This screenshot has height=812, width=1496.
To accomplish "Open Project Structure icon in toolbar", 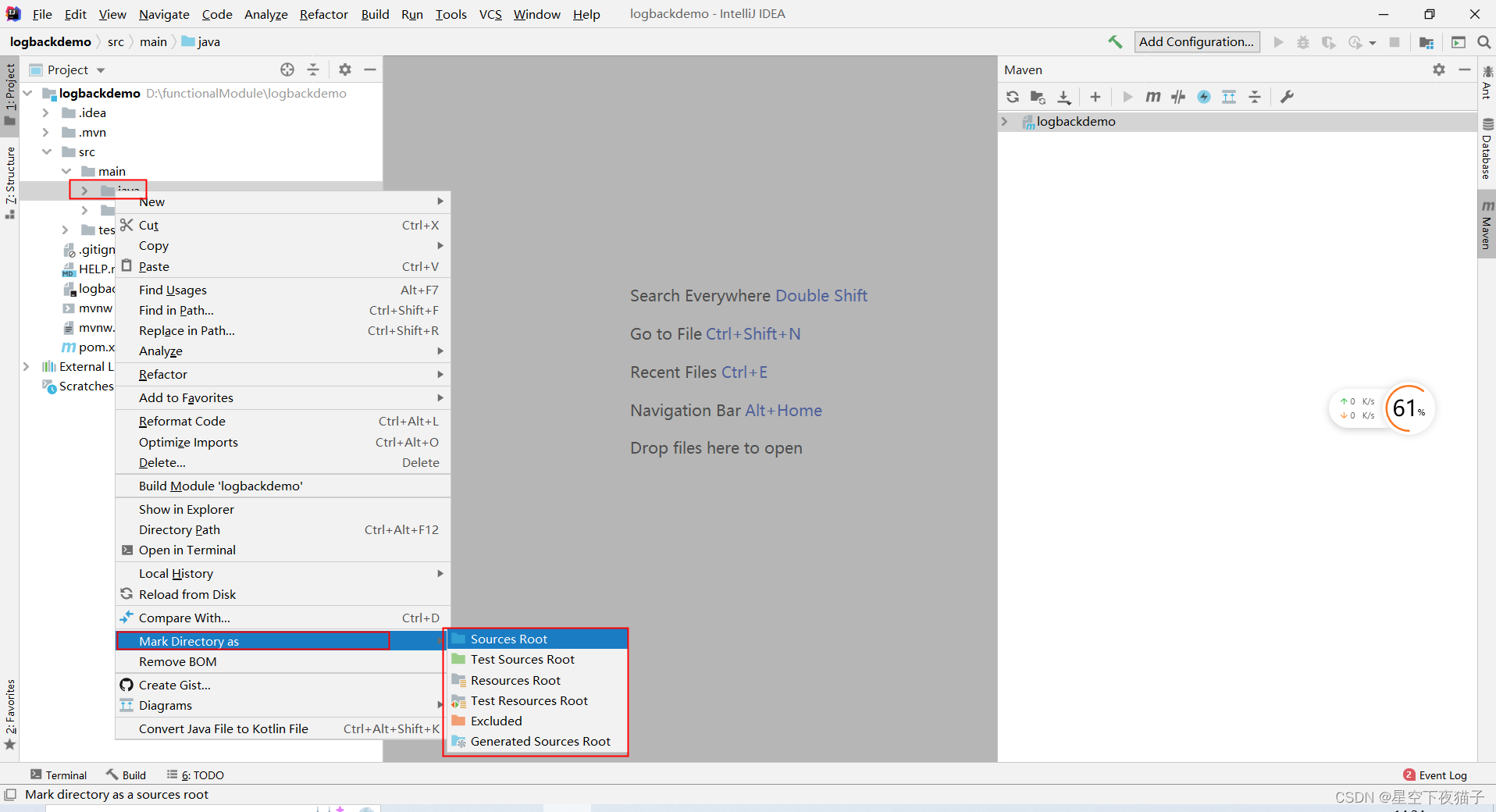I will coord(1427,42).
